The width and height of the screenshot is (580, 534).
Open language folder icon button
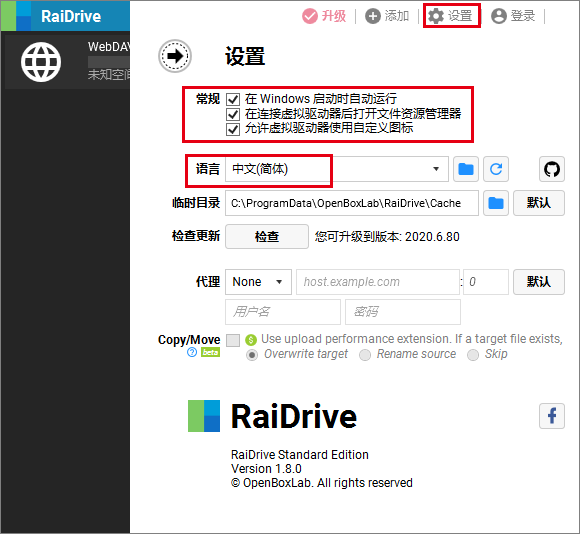(x=466, y=169)
